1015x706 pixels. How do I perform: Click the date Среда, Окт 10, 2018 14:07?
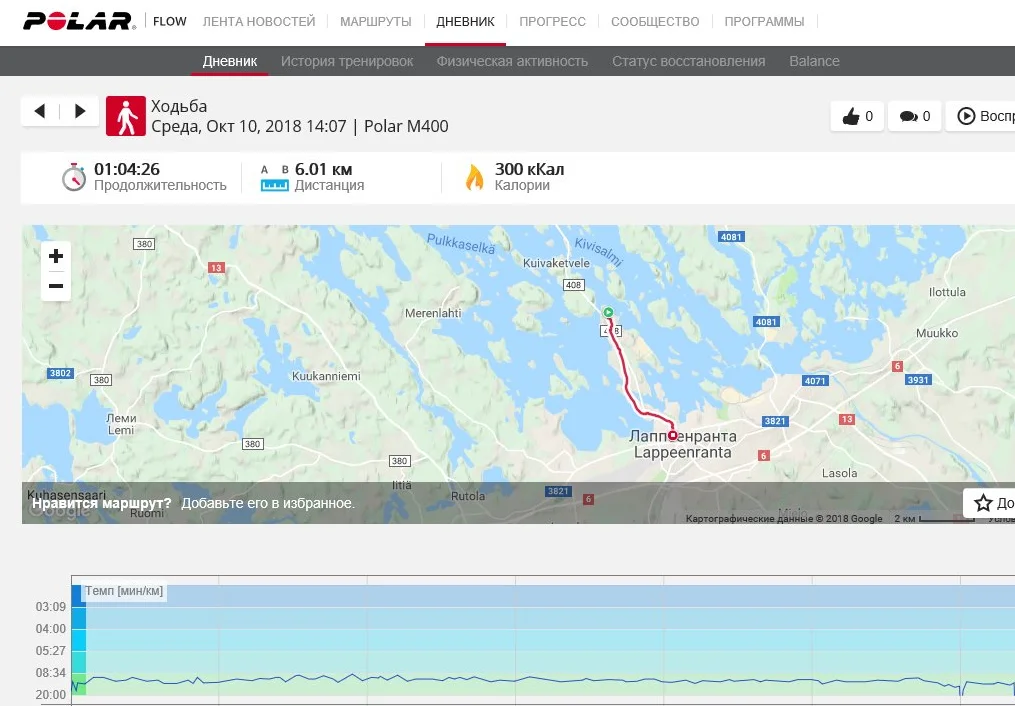click(x=249, y=126)
